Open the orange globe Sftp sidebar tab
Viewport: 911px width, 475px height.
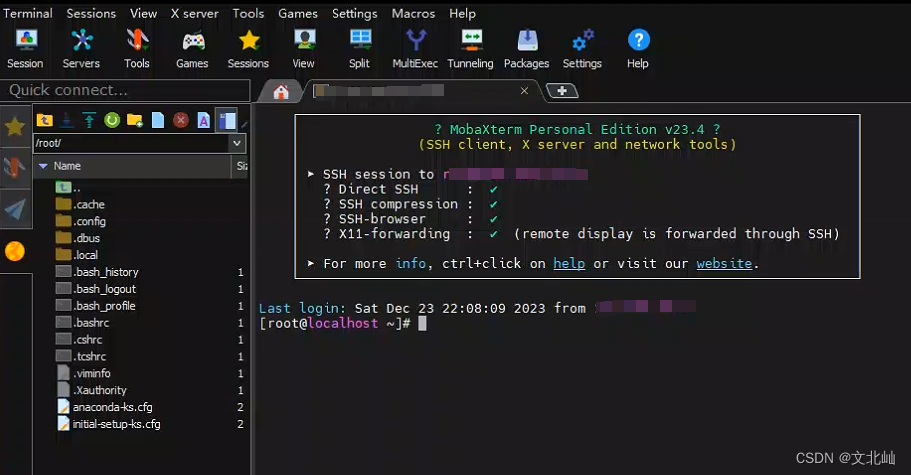[15, 251]
